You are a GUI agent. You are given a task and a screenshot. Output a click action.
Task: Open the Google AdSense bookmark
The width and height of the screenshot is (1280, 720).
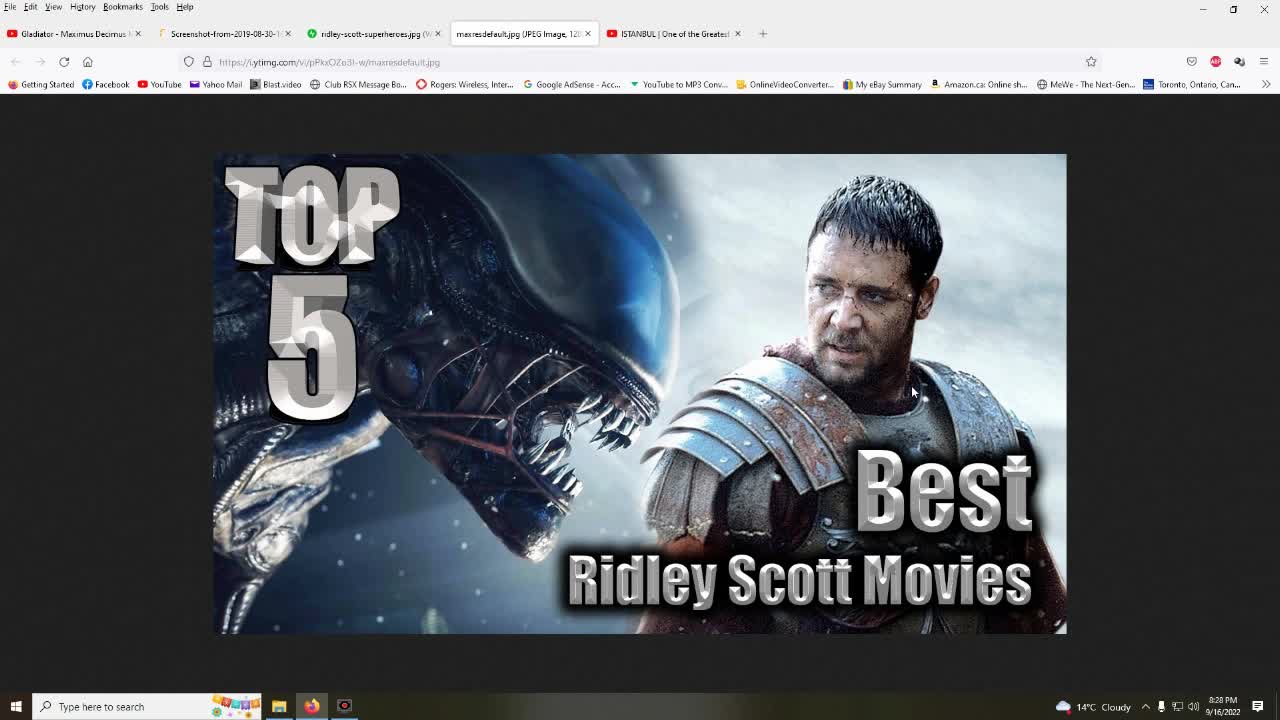click(572, 85)
